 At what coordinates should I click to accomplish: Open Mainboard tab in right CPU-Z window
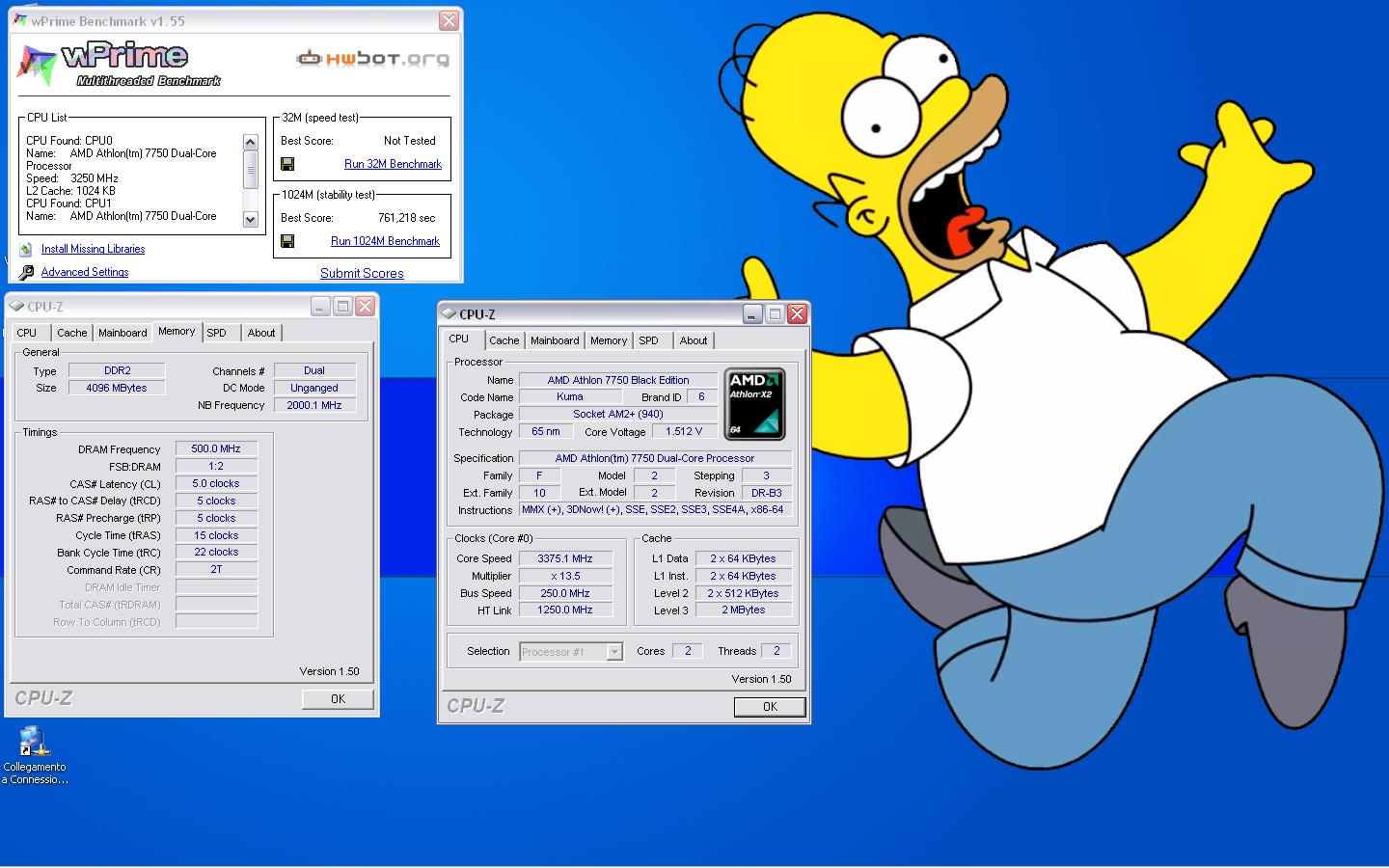[555, 340]
